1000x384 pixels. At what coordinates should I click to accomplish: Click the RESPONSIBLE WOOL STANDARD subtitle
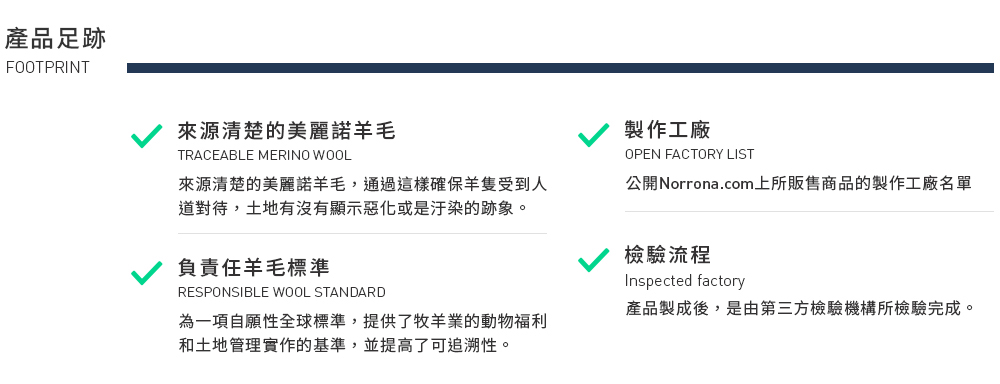pos(281,292)
